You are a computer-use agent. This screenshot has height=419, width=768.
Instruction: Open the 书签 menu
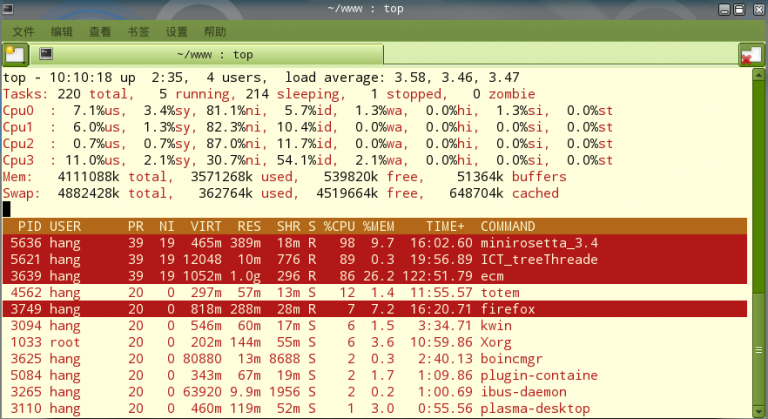pos(138,32)
